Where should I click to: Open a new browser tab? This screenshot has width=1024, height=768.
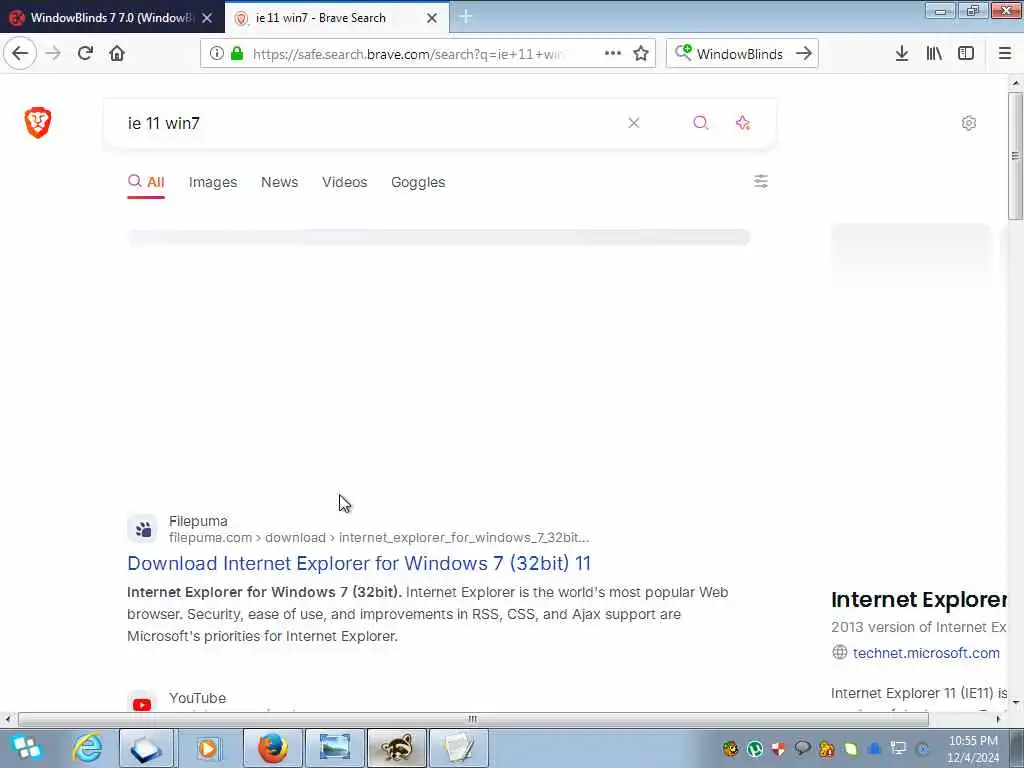click(466, 17)
